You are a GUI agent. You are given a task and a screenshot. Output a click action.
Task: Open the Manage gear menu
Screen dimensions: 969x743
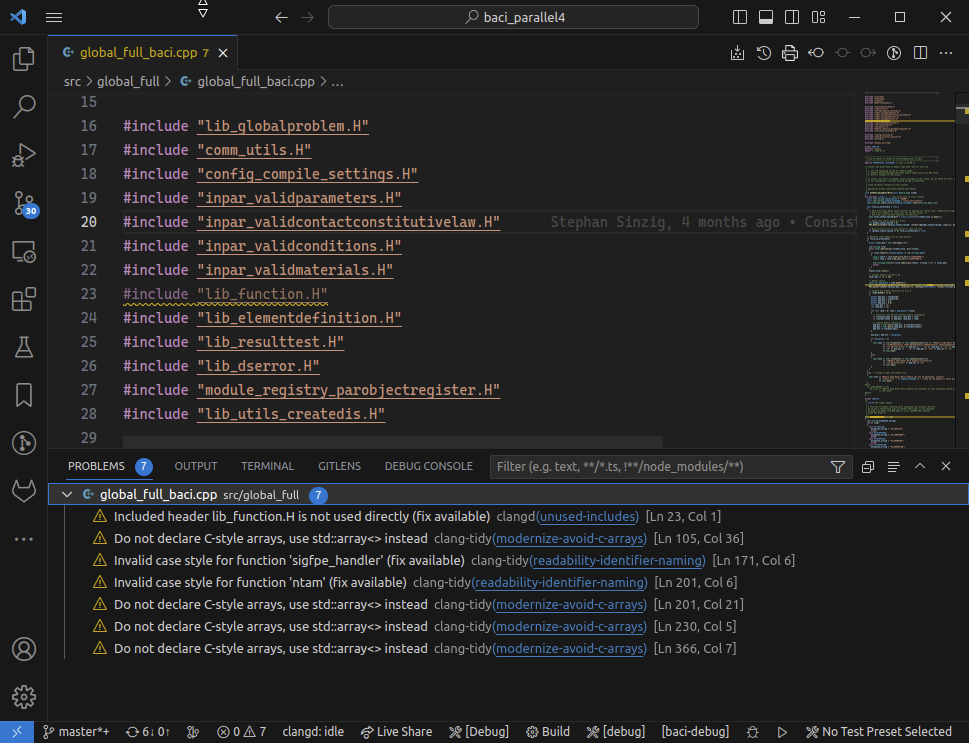pyautogui.click(x=23, y=697)
